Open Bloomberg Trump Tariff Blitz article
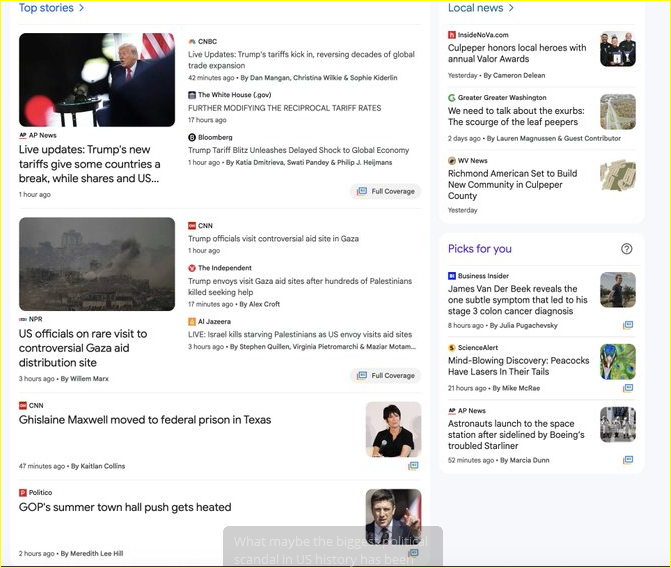Viewport: 671px width, 568px height. pos(298,150)
